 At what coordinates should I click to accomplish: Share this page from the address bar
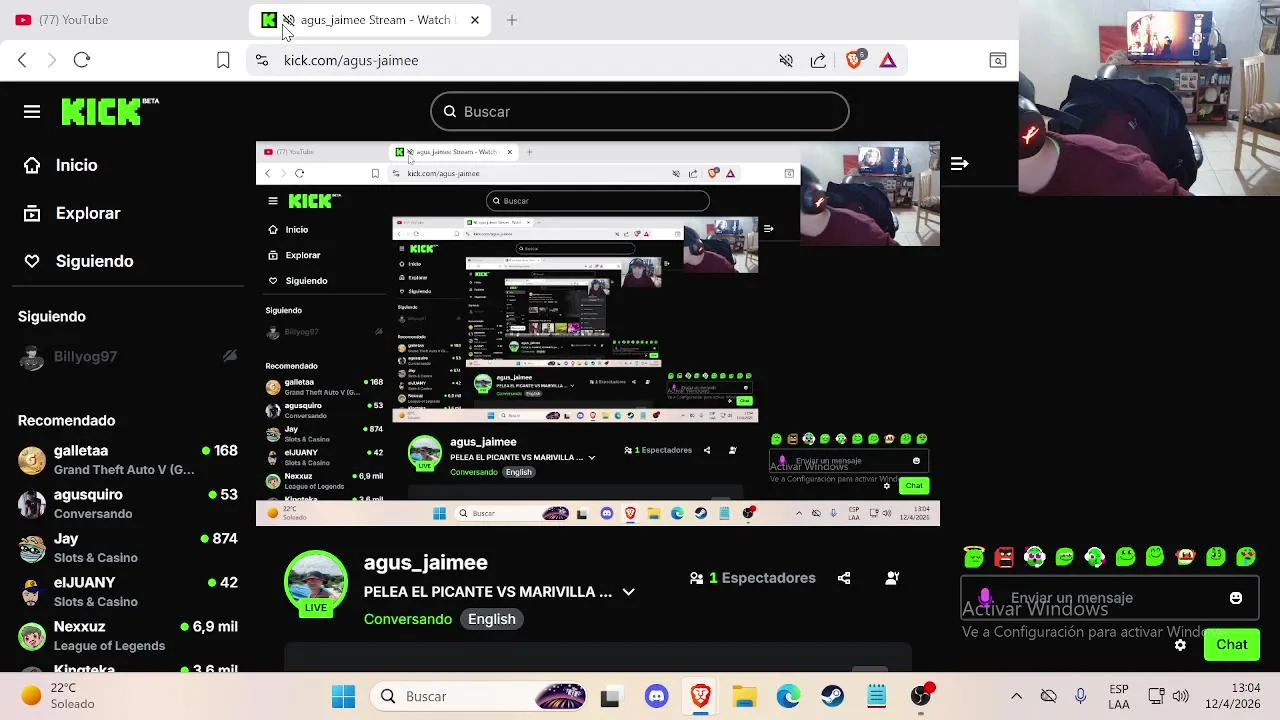[818, 60]
